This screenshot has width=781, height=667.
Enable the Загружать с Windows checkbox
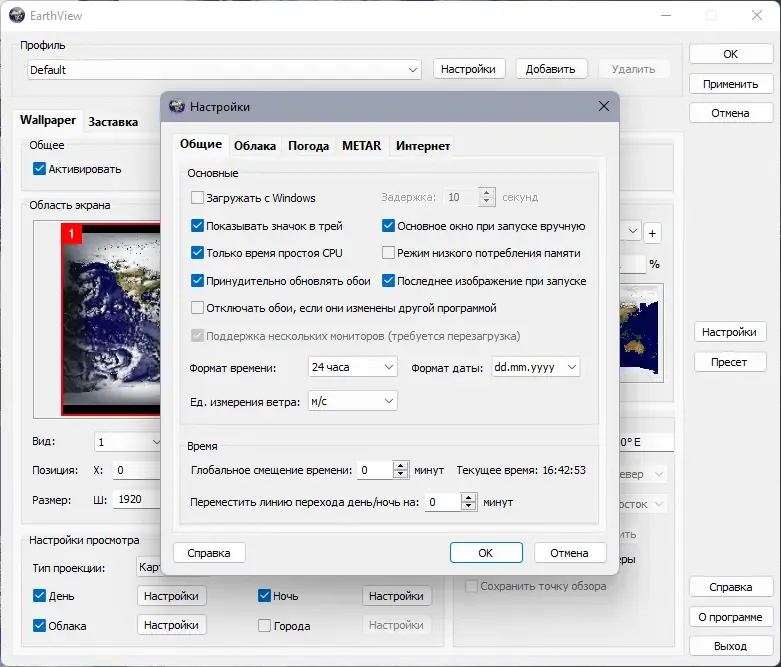(x=197, y=198)
